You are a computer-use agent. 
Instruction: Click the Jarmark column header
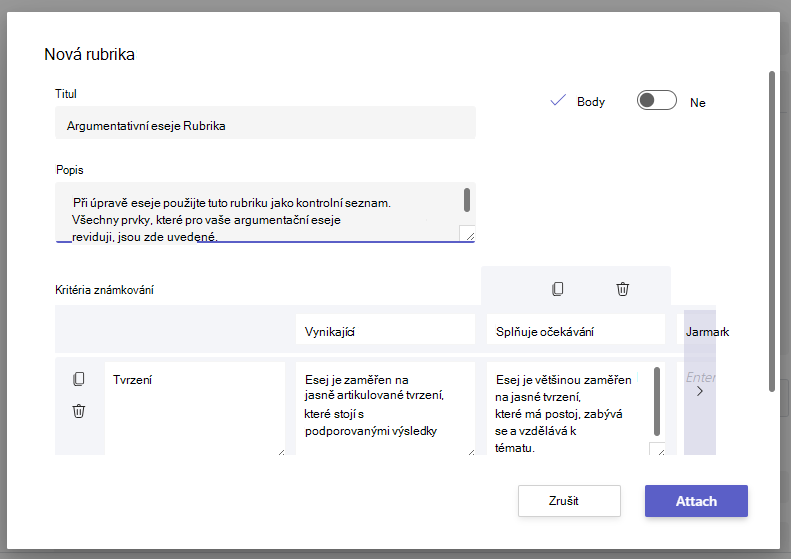point(707,332)
